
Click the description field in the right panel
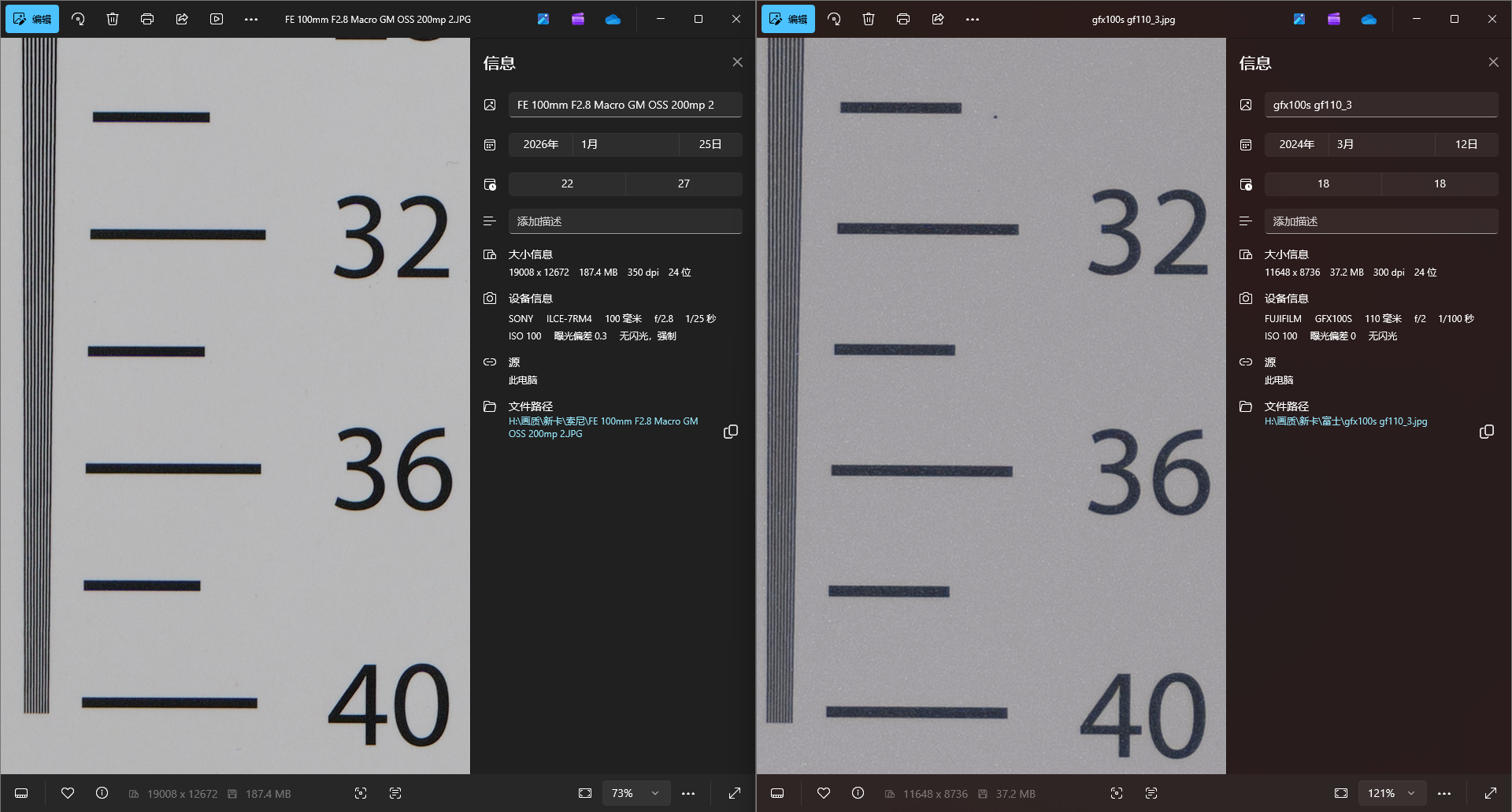coord(1380,221)
